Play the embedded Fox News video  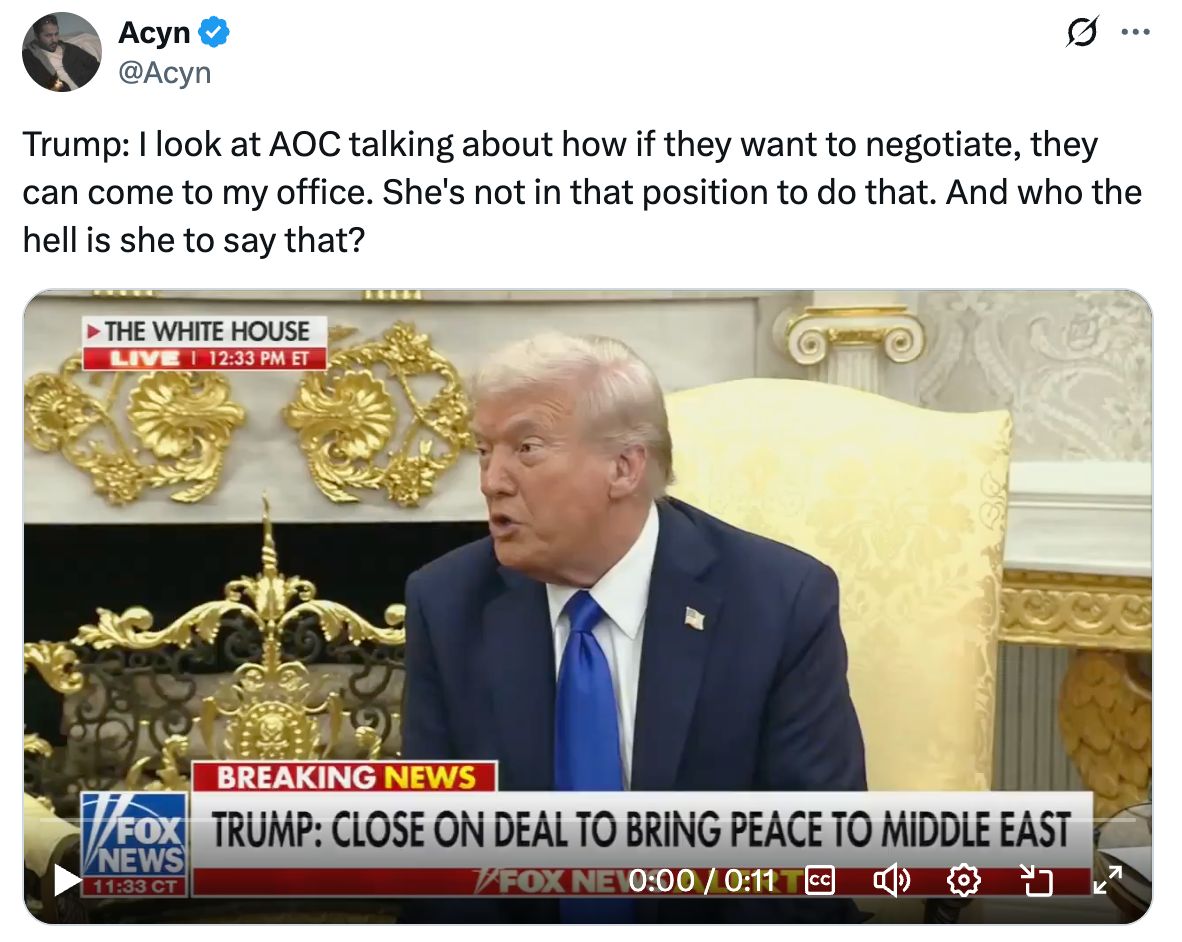pyautogui.click(x=68, y=879)
